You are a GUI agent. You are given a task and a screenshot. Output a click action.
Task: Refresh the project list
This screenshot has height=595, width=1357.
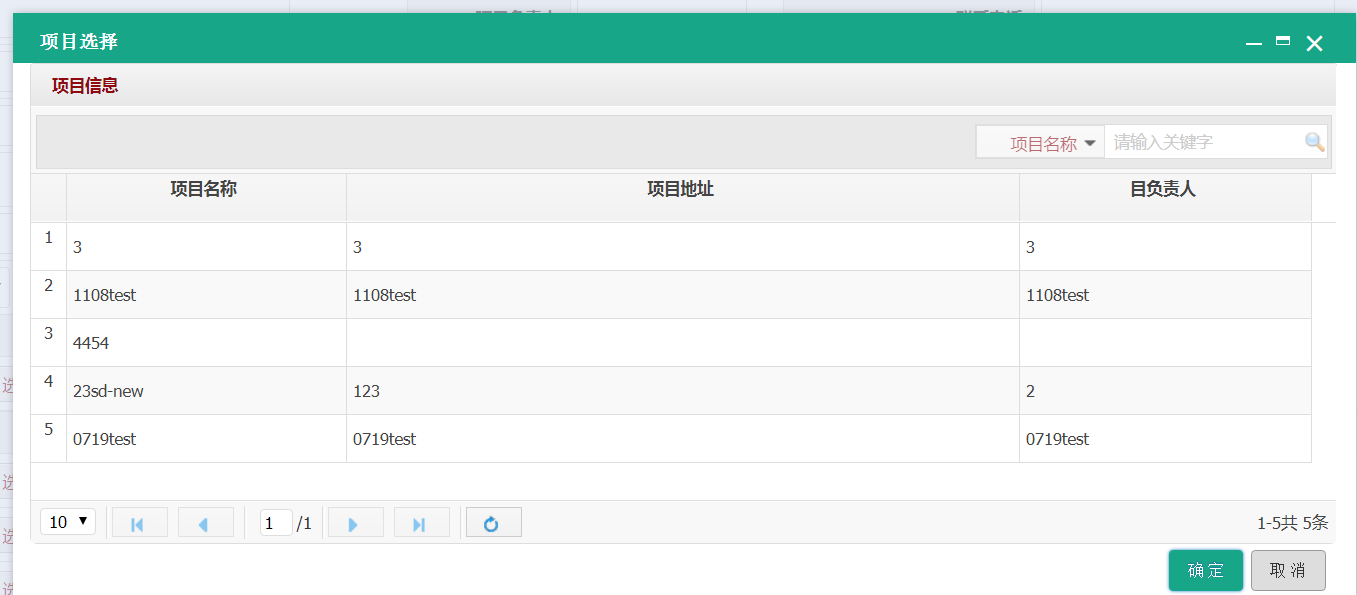pyautogui.click(x=493, y=523)
